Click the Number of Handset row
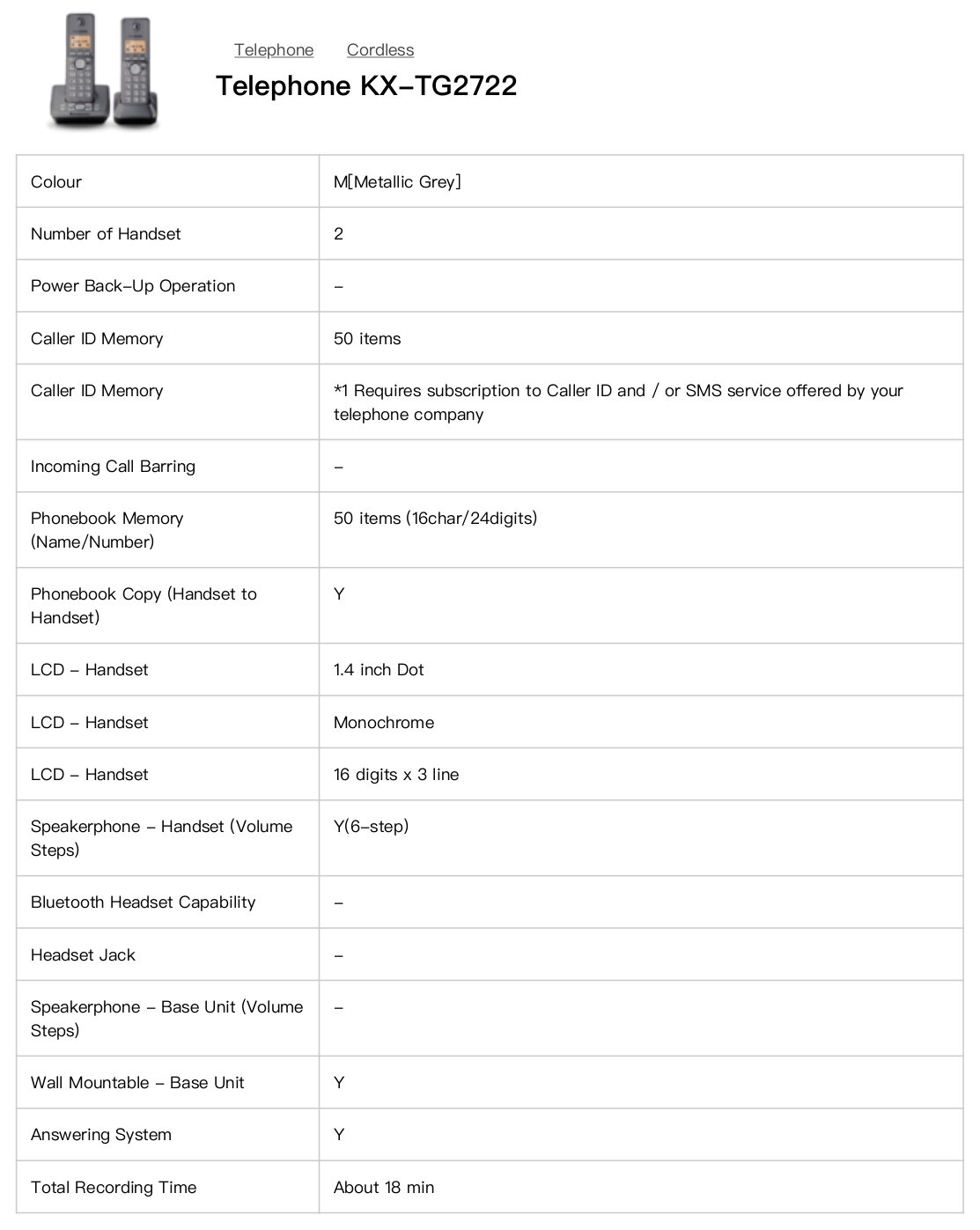980x1230 pixels. (x=490, y=233)
